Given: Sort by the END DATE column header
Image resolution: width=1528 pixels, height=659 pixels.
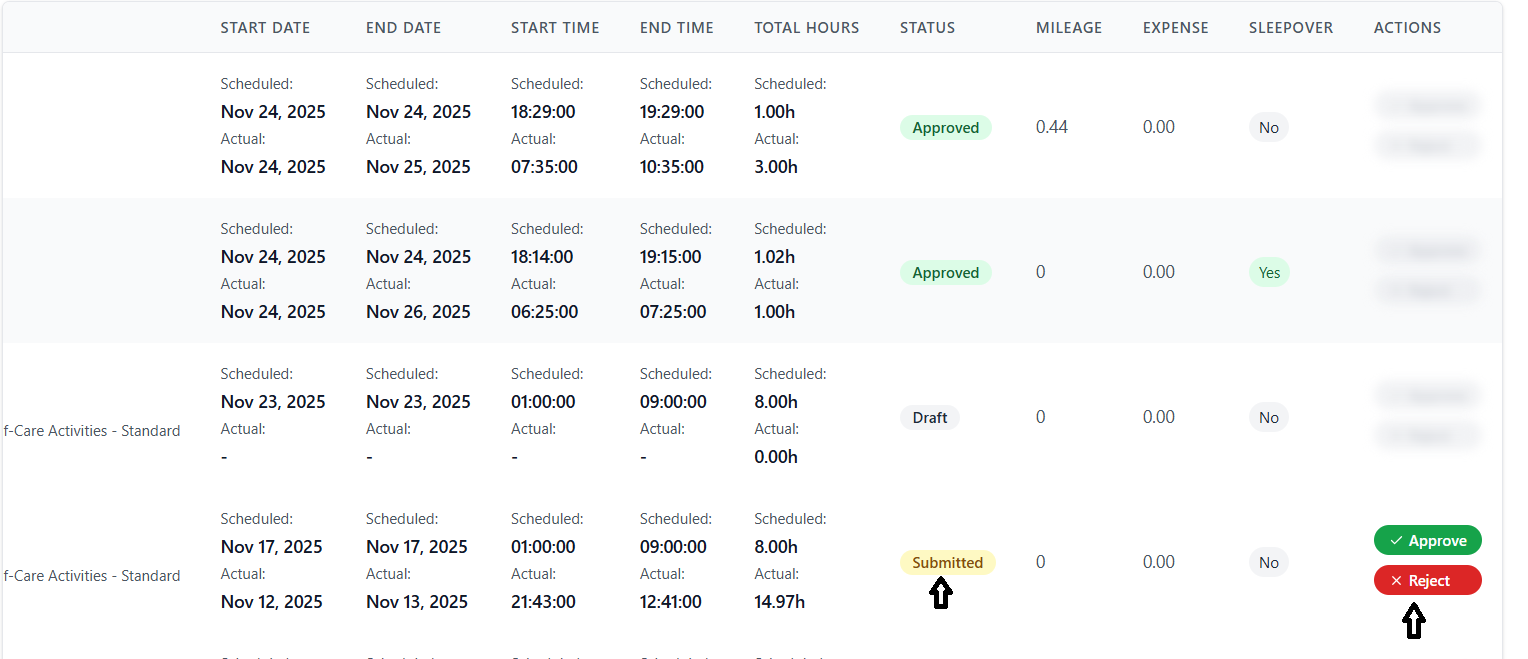Looking at the screenshot, I should pyautogui.click(x=403, y=28).
